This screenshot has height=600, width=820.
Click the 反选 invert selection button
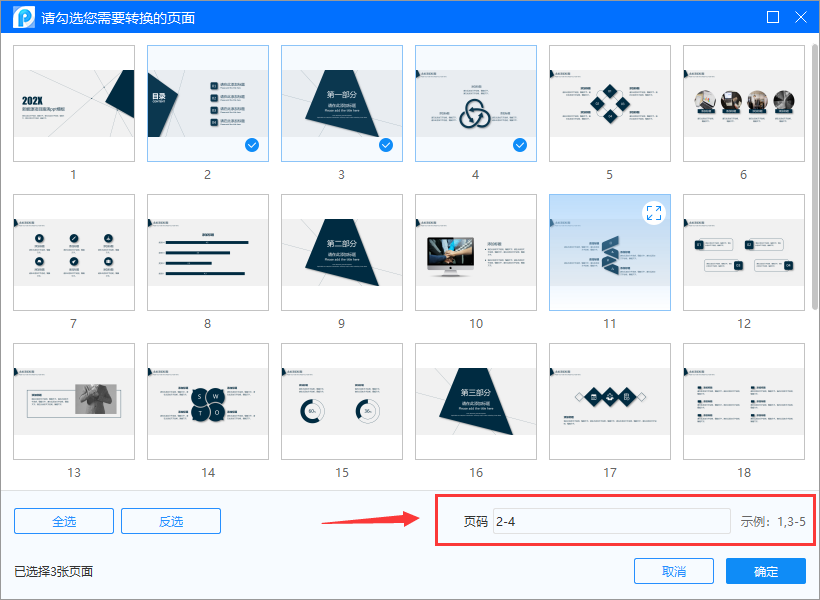point(171,521)
